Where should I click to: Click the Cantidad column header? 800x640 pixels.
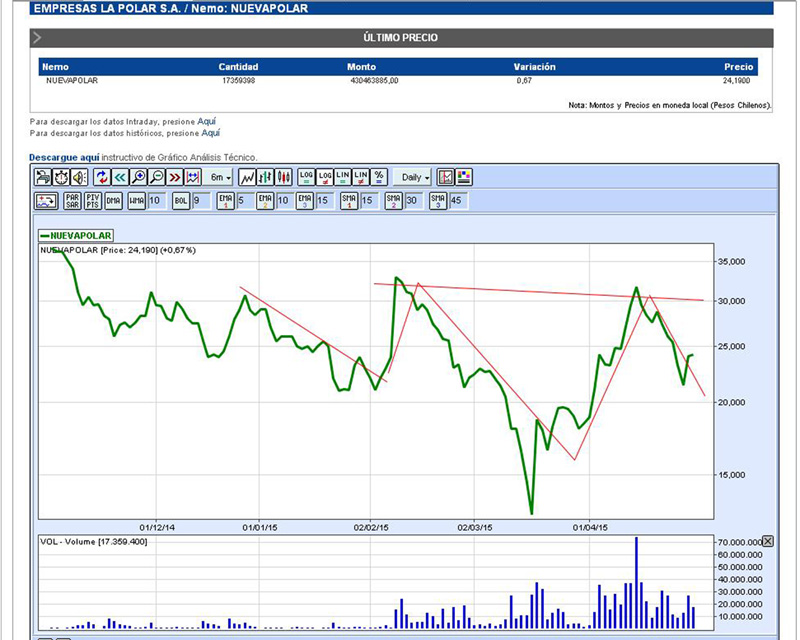click(x=238, y=67)
